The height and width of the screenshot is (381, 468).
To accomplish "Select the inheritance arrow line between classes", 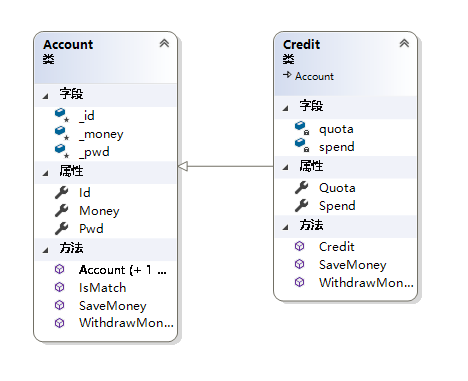I will pos(226,166).
